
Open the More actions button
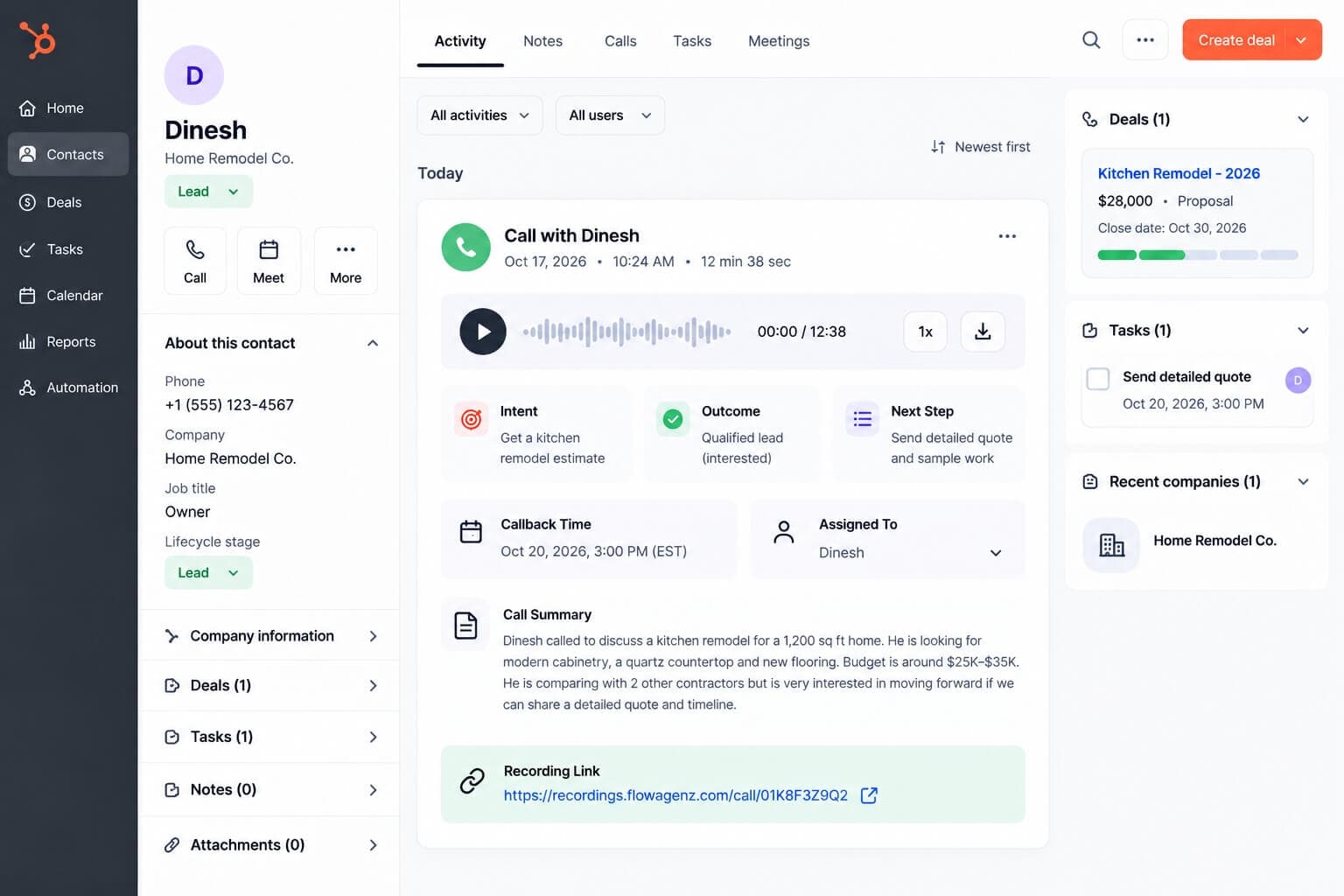346,261
